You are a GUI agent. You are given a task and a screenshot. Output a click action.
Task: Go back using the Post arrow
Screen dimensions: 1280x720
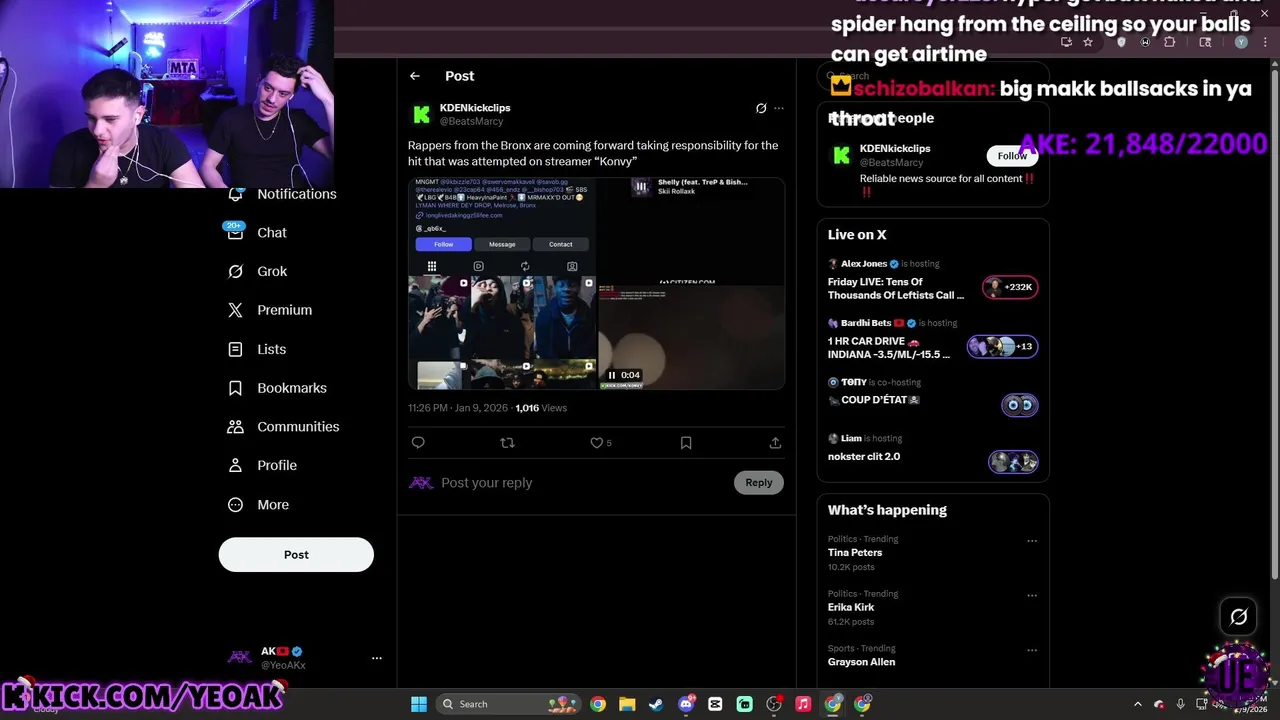[x=415, y=76]
